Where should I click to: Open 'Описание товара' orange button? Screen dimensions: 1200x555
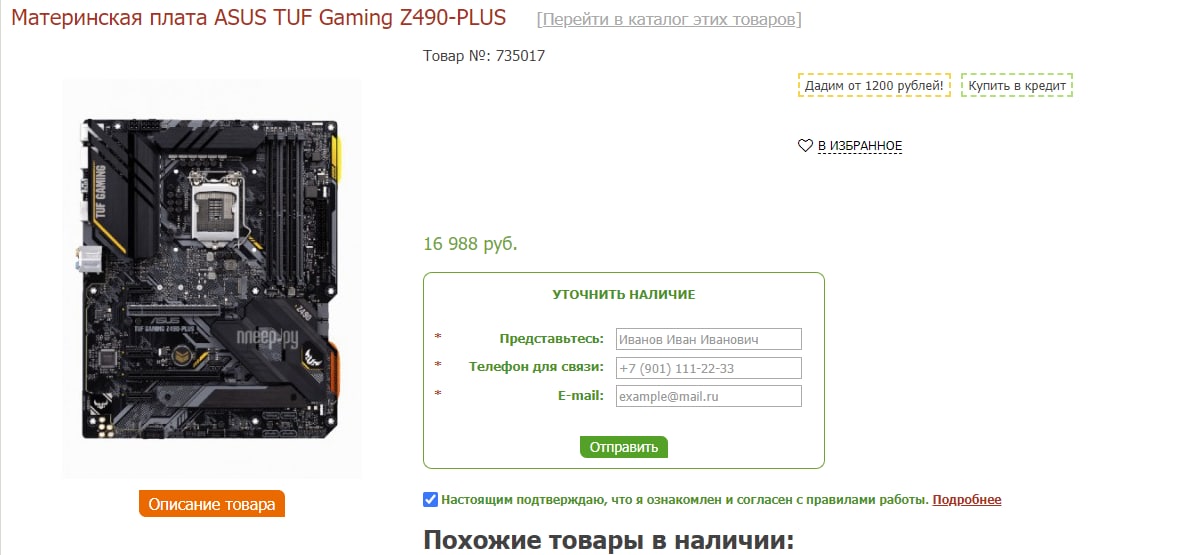tap(212, 504)
